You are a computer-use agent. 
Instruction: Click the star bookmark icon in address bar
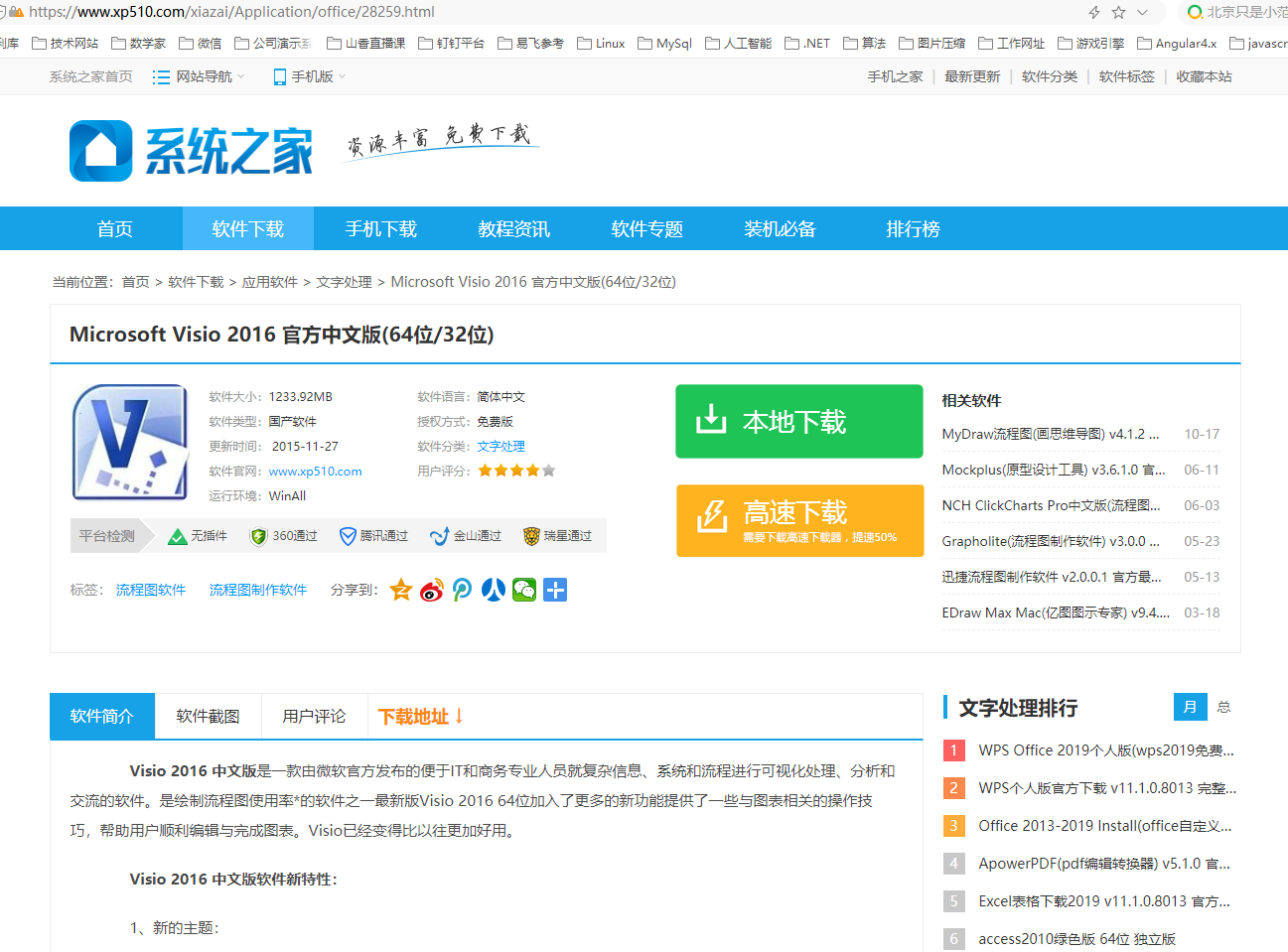[x=1118, y=12]
